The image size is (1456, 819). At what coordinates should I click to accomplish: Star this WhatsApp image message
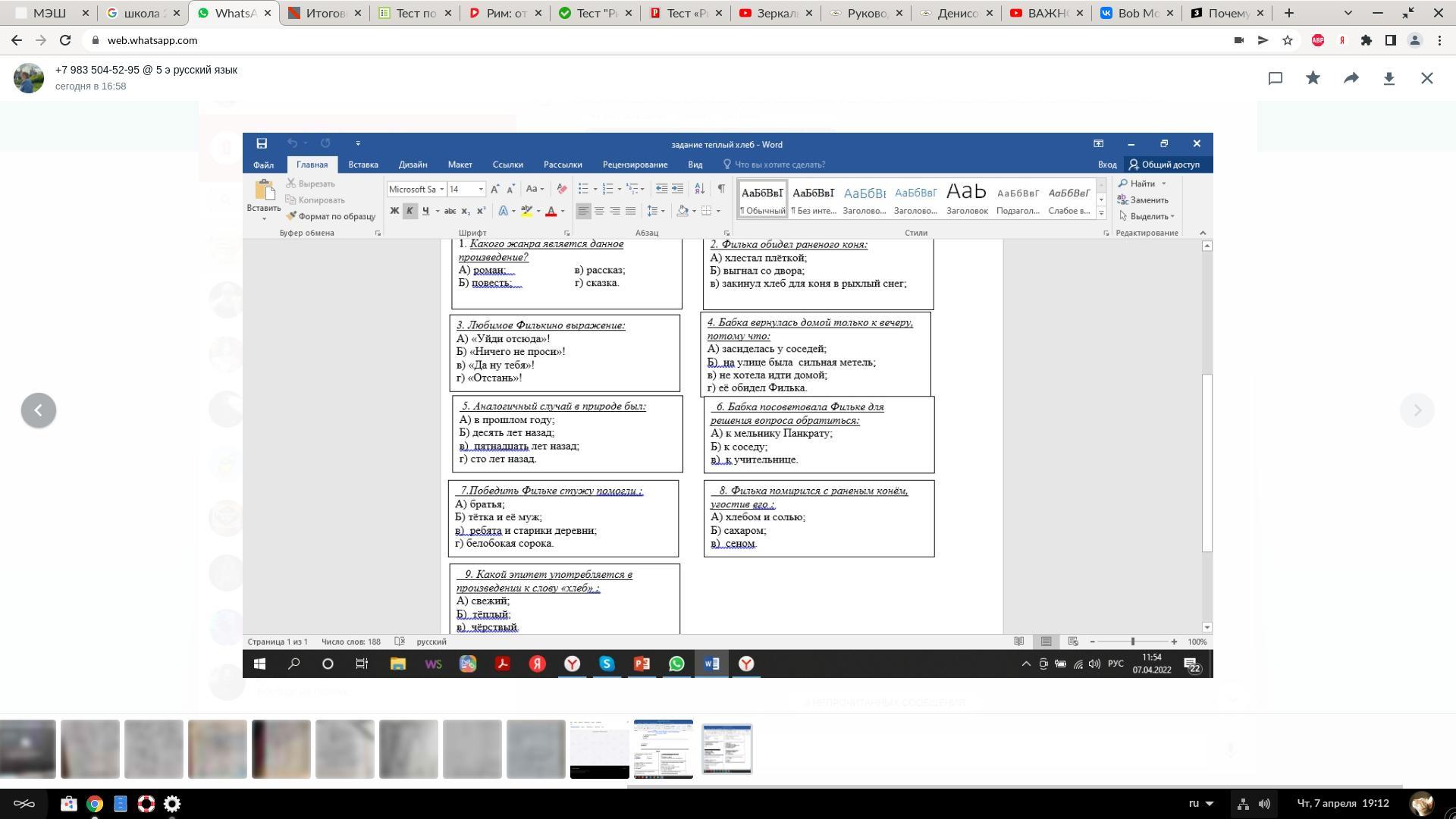point(1313,78)
